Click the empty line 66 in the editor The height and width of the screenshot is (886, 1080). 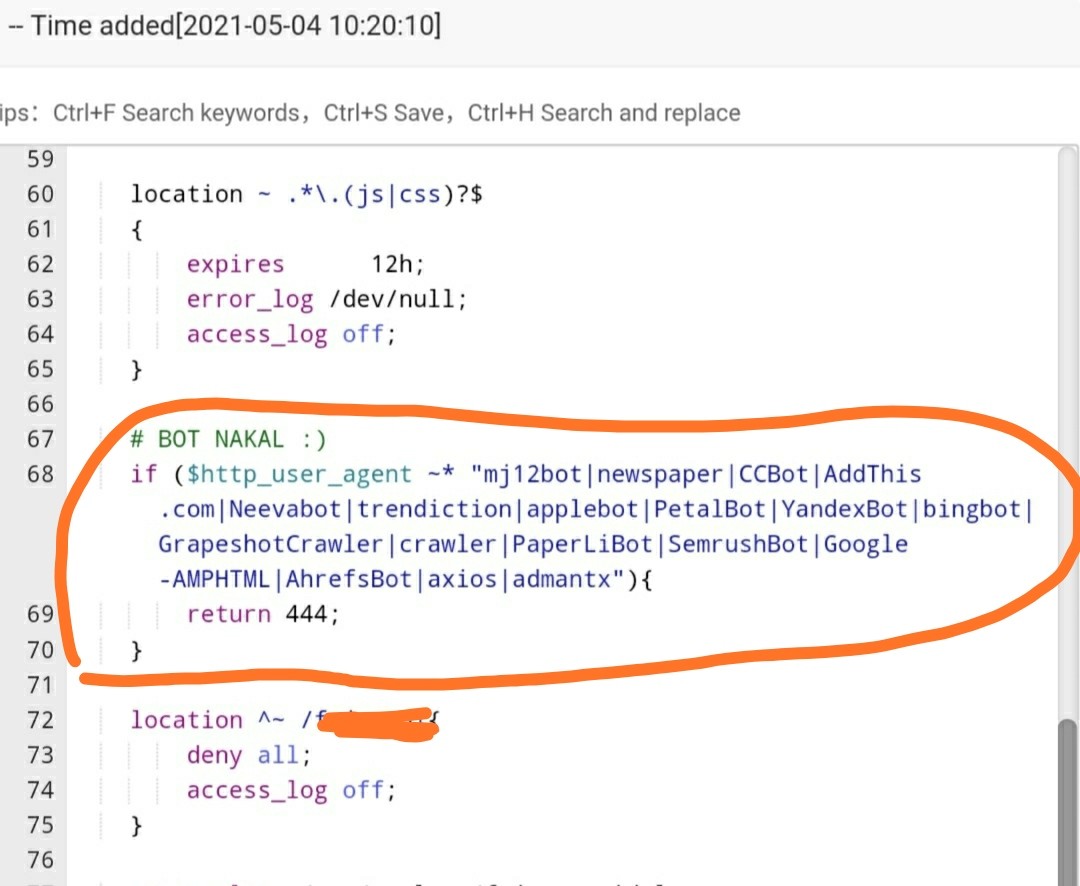tap(500, 404)
